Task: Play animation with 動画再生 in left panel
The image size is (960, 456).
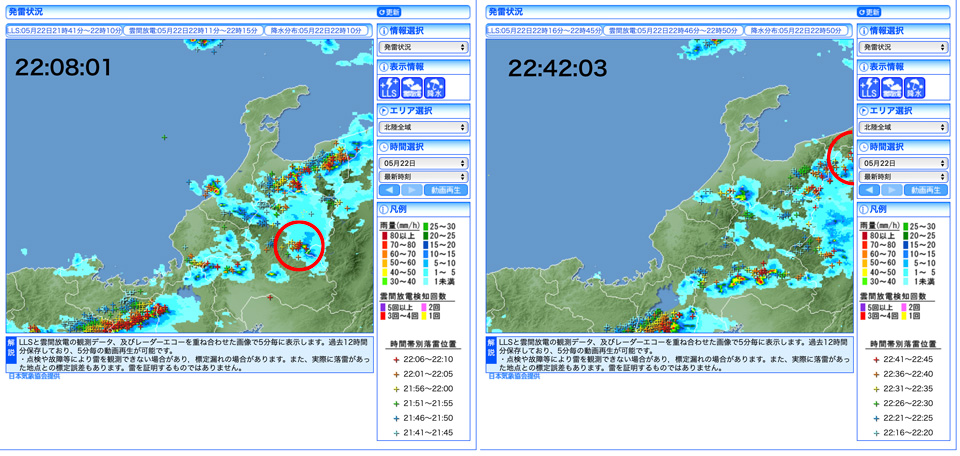Action: 446,190
